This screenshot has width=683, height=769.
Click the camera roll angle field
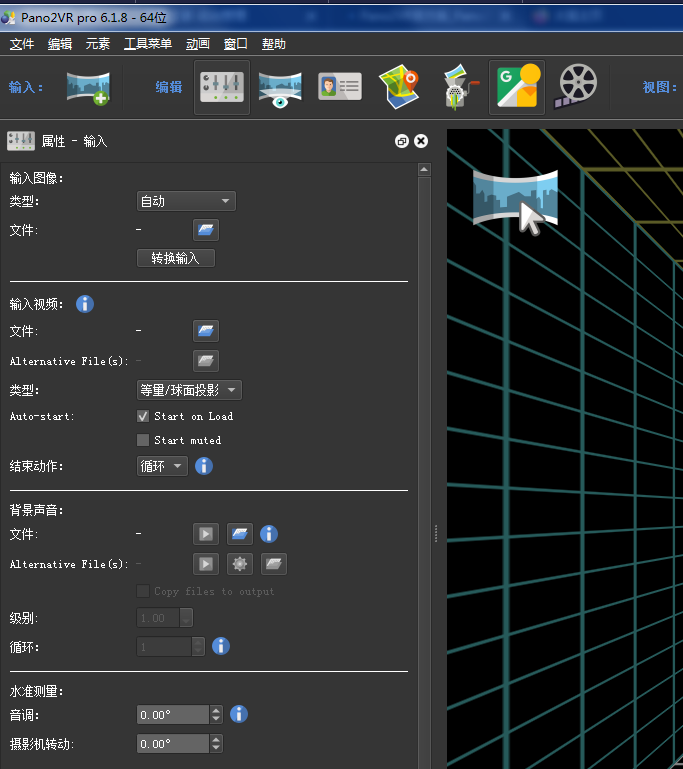click(x=173, y=744)
